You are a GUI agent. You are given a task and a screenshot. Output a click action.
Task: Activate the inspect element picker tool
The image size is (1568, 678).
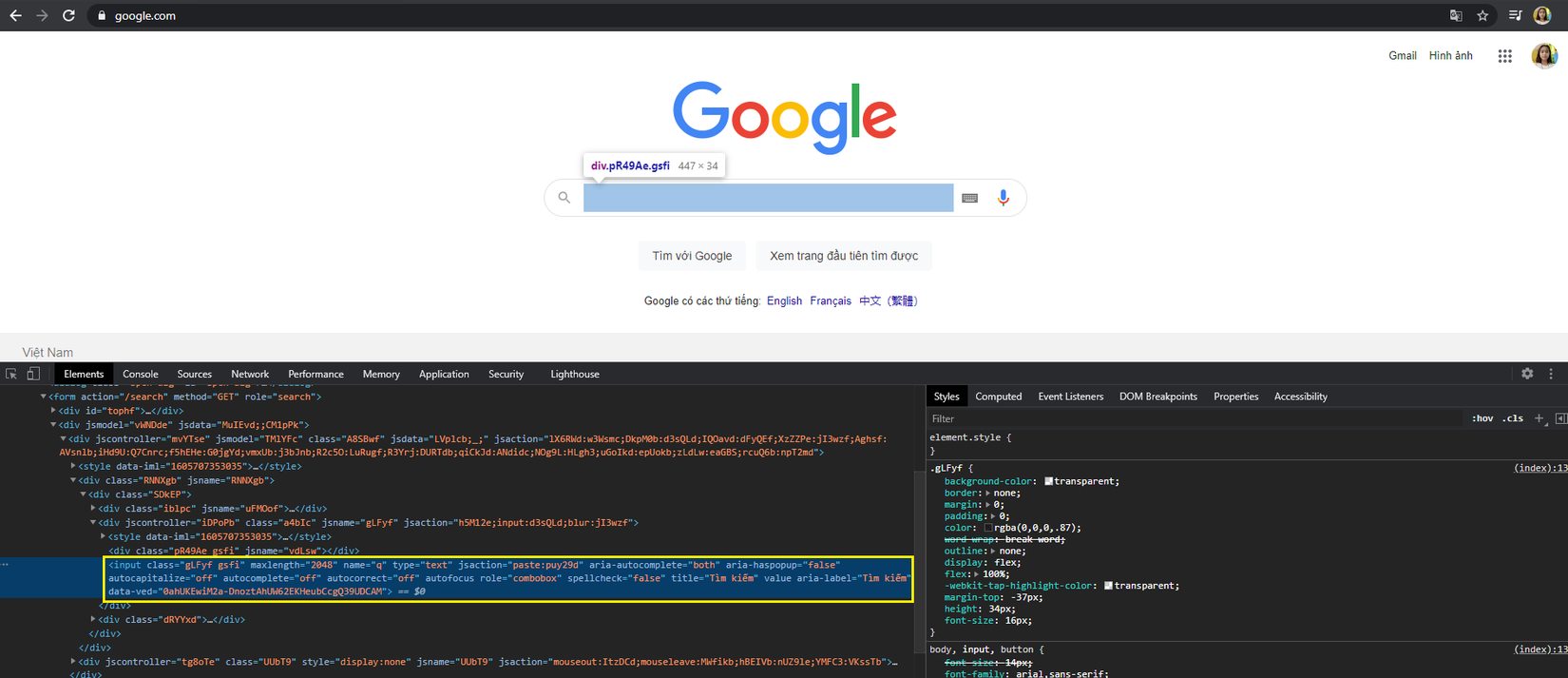[x=11, y=374]
